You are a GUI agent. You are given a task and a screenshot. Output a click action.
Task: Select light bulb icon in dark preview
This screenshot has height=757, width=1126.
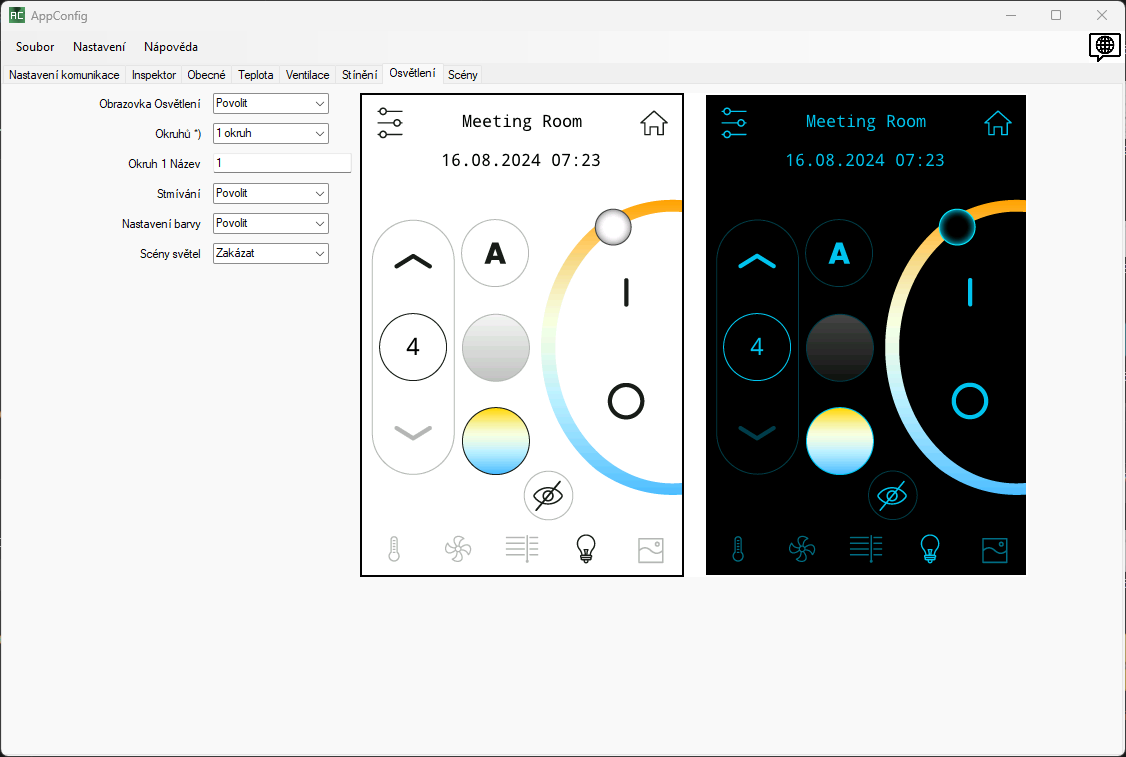click(930, 549)
